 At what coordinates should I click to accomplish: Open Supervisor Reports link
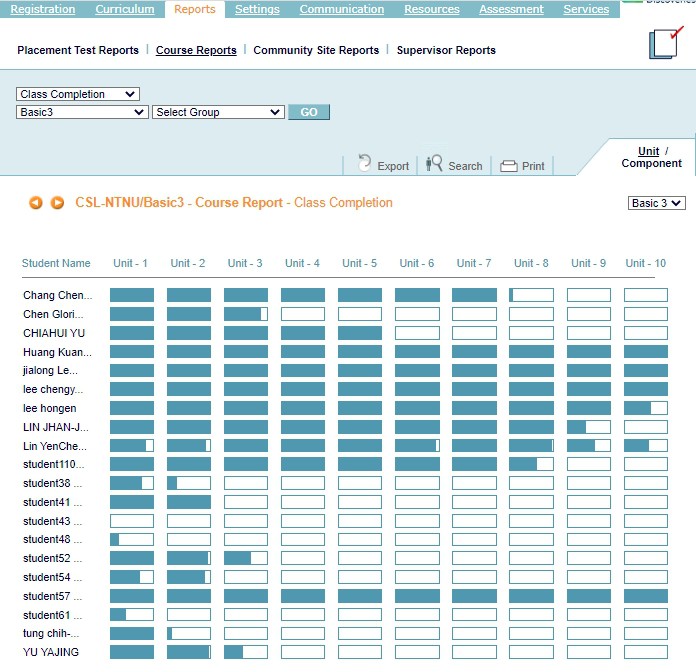coord(446,50)
